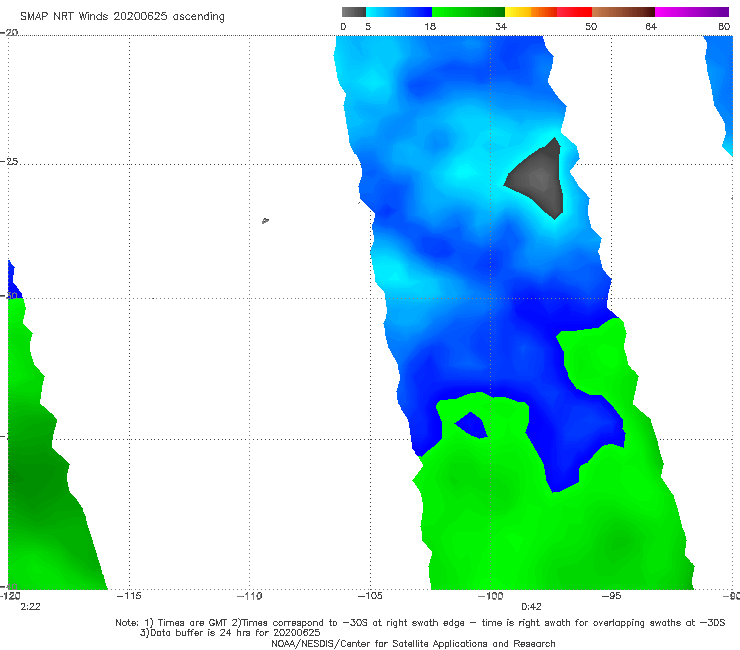Click the '2:22' swath time label
This screenshot has width=740, height=650.
point(30,607)
